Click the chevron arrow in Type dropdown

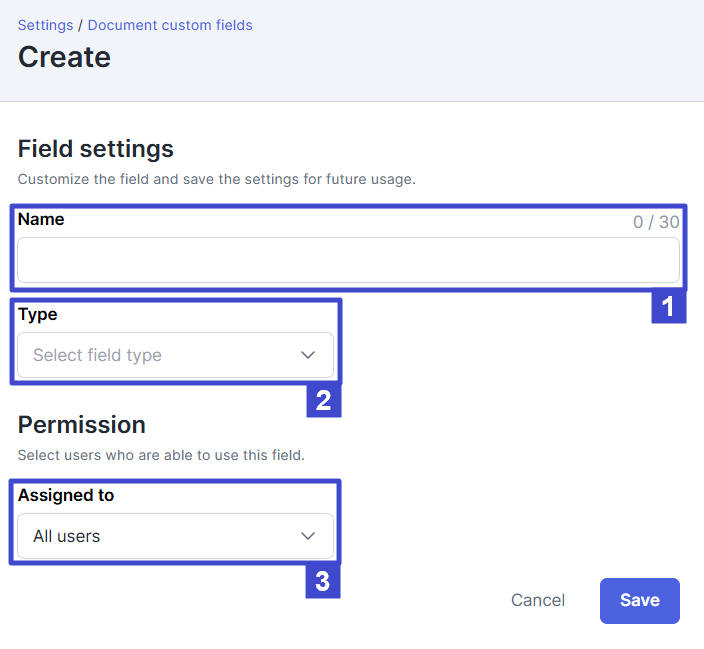(308, 355)
